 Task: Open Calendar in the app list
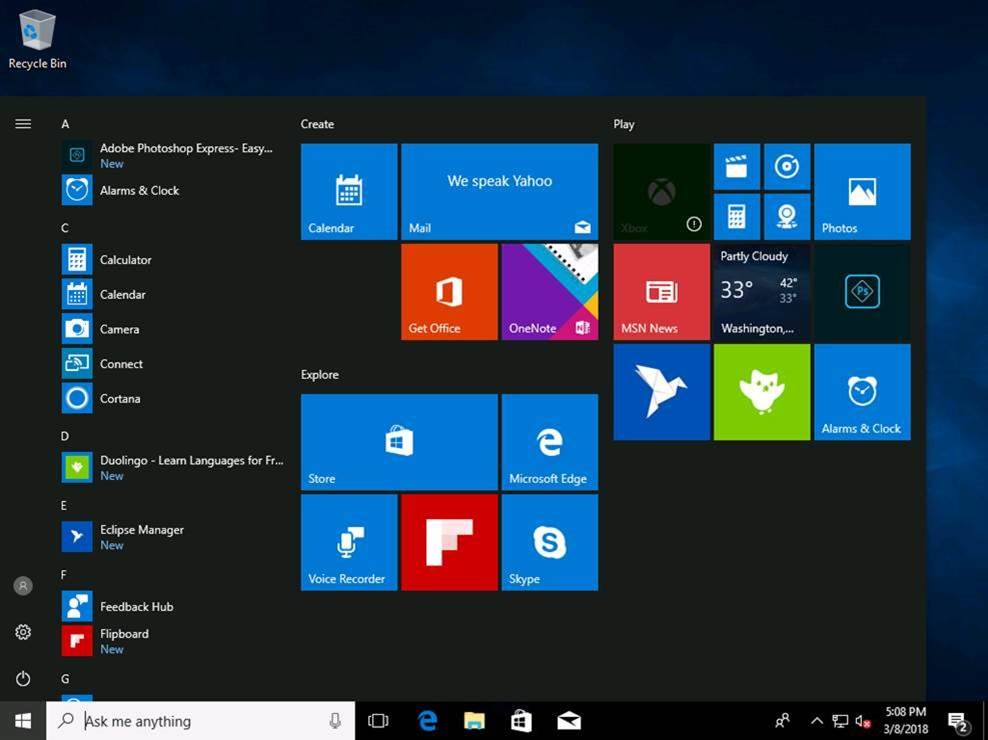(x=174, y=294)
